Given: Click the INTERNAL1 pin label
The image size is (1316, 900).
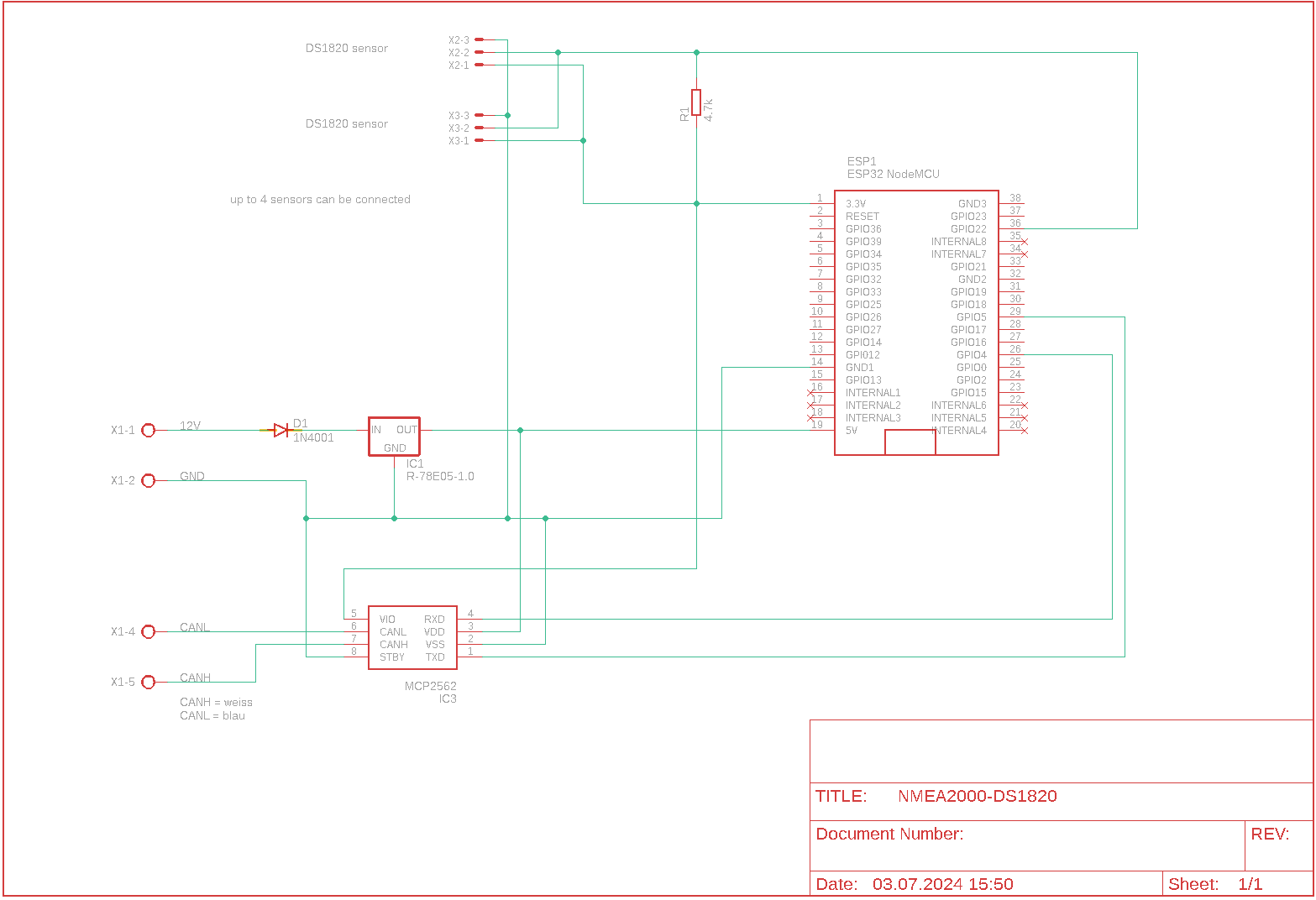Looking at the screenshot, I should 873,393.
